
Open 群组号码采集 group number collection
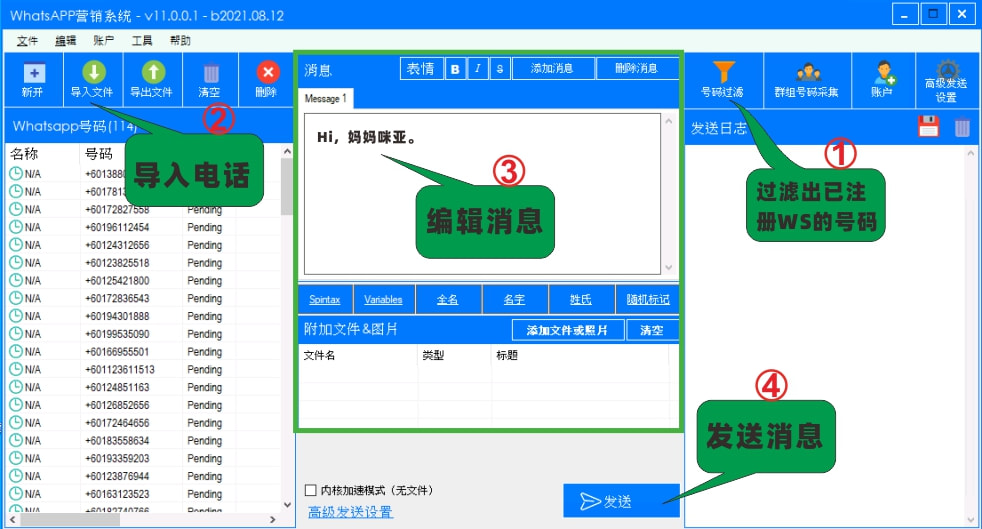coord(807,80)
